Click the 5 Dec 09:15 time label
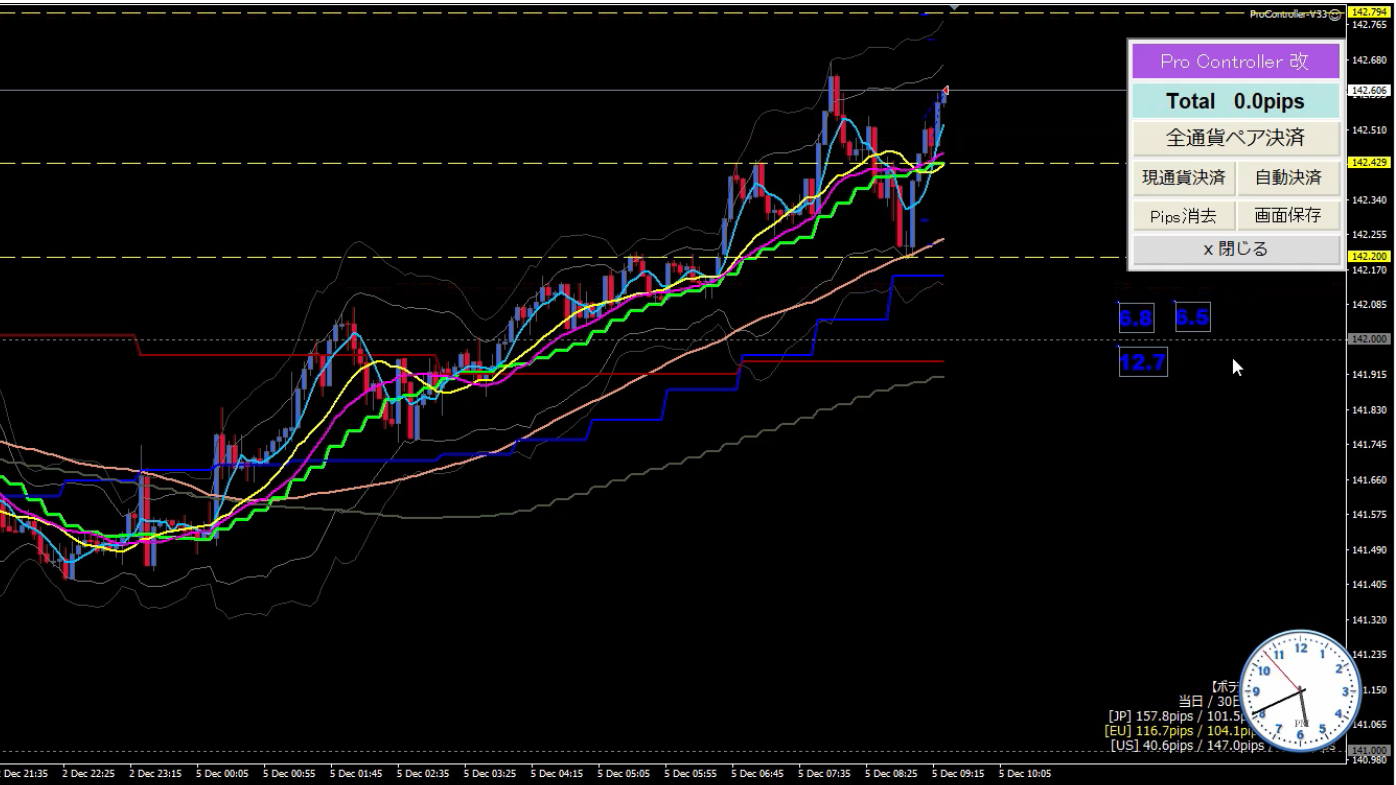Image resolution: width=1396 pixels, height=785 pixels. coord(958,773)
